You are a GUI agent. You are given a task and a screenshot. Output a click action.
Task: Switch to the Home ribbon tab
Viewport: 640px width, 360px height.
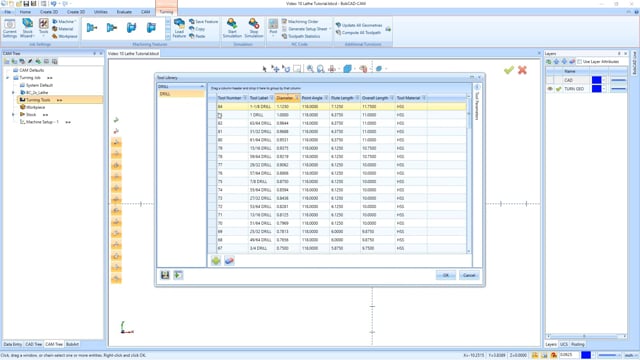25,12
